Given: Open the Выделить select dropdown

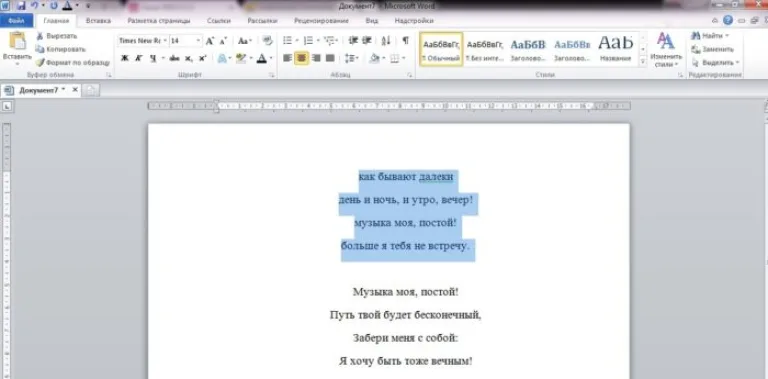Looking at the screenshot, I should 715,63.
